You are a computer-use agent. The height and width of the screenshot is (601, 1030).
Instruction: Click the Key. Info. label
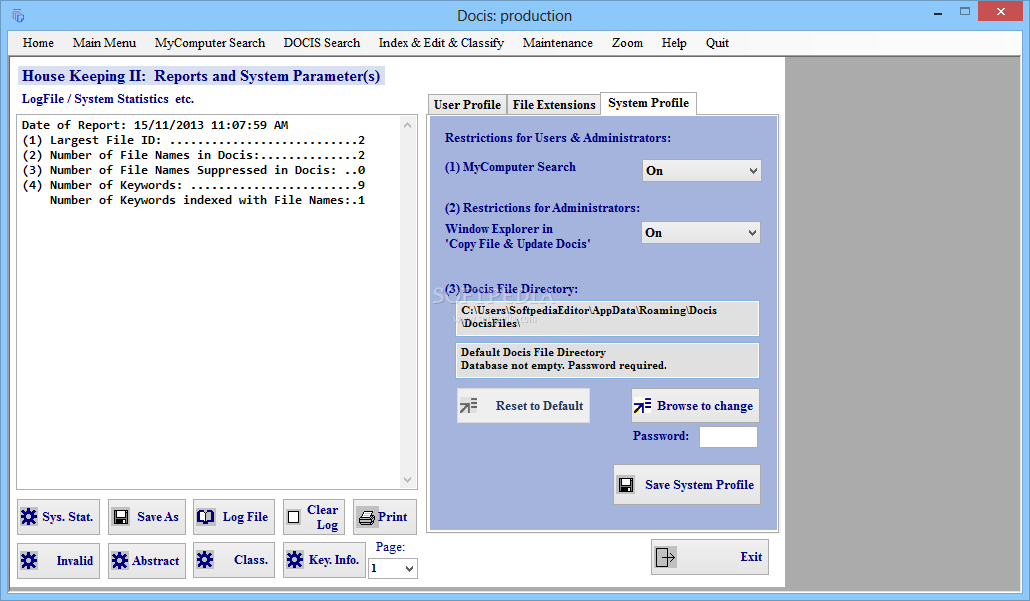(334, 560)
